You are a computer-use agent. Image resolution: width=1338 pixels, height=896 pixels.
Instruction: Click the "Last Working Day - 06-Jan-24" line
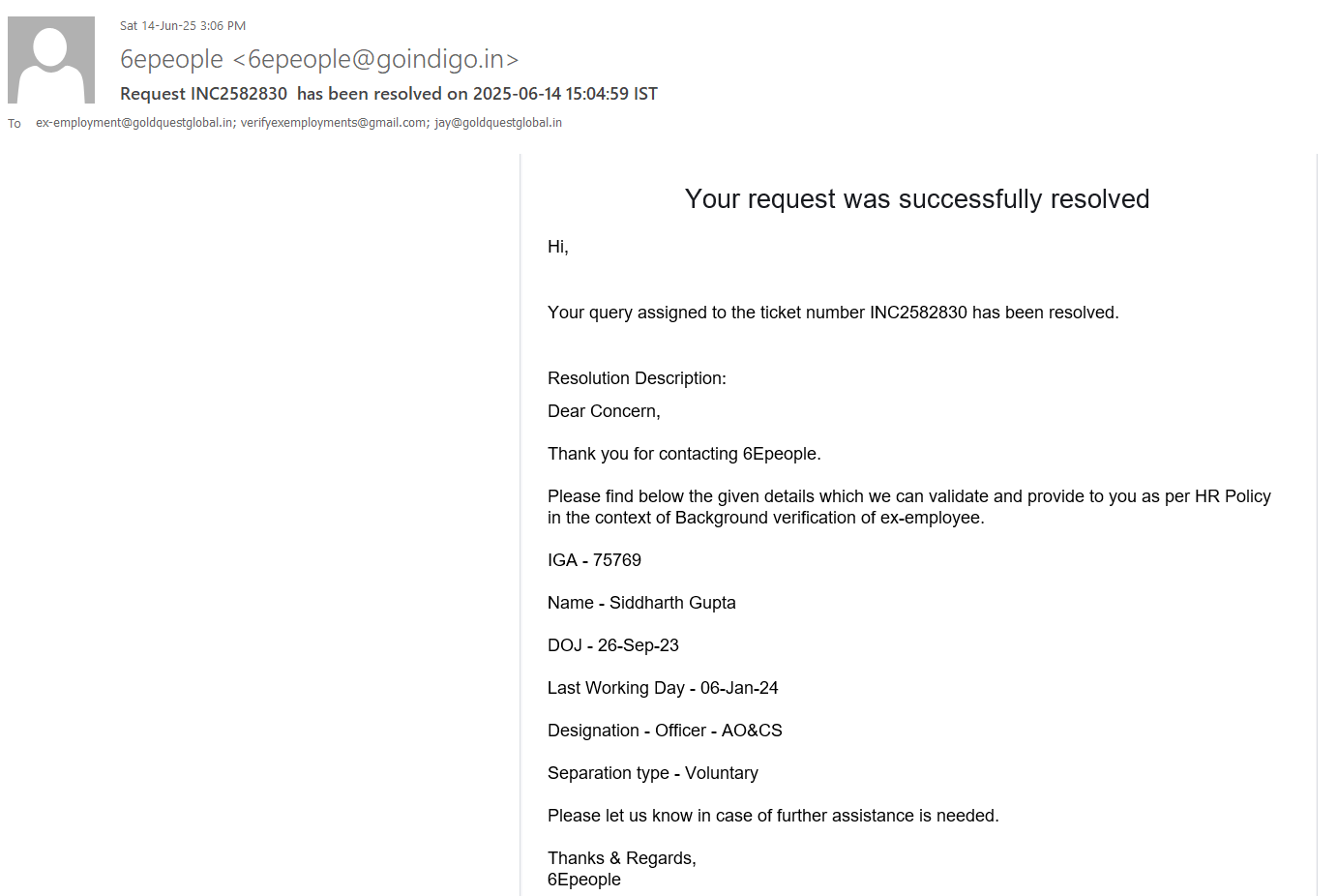click(x=663, y=688)
